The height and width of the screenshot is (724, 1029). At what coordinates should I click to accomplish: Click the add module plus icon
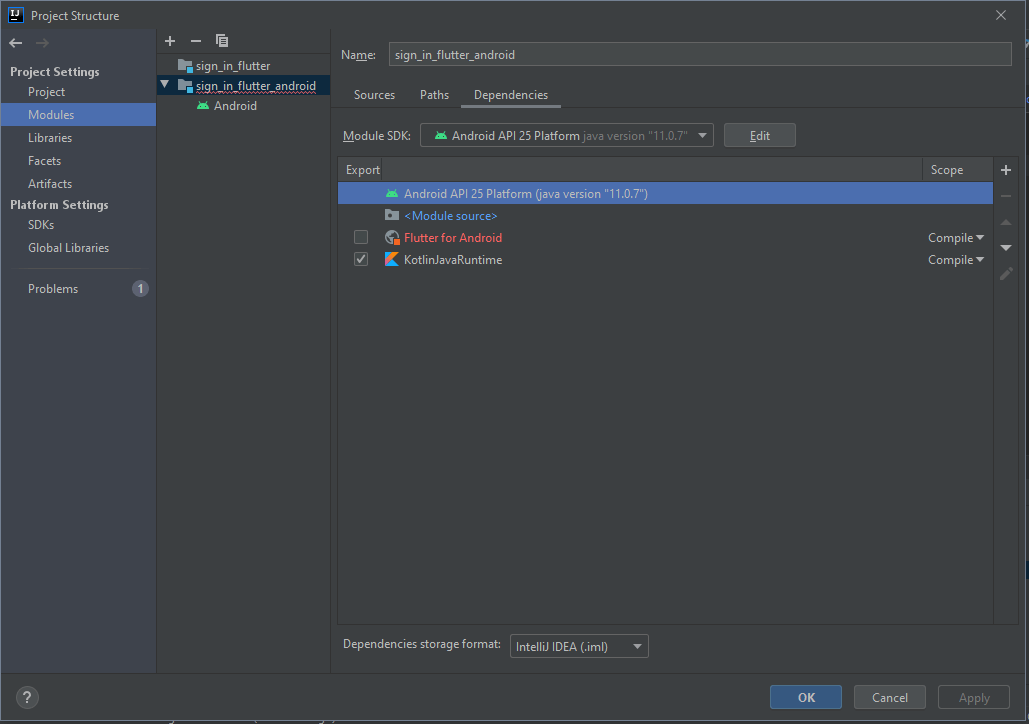pyautogui.click(x=169, y=41)
